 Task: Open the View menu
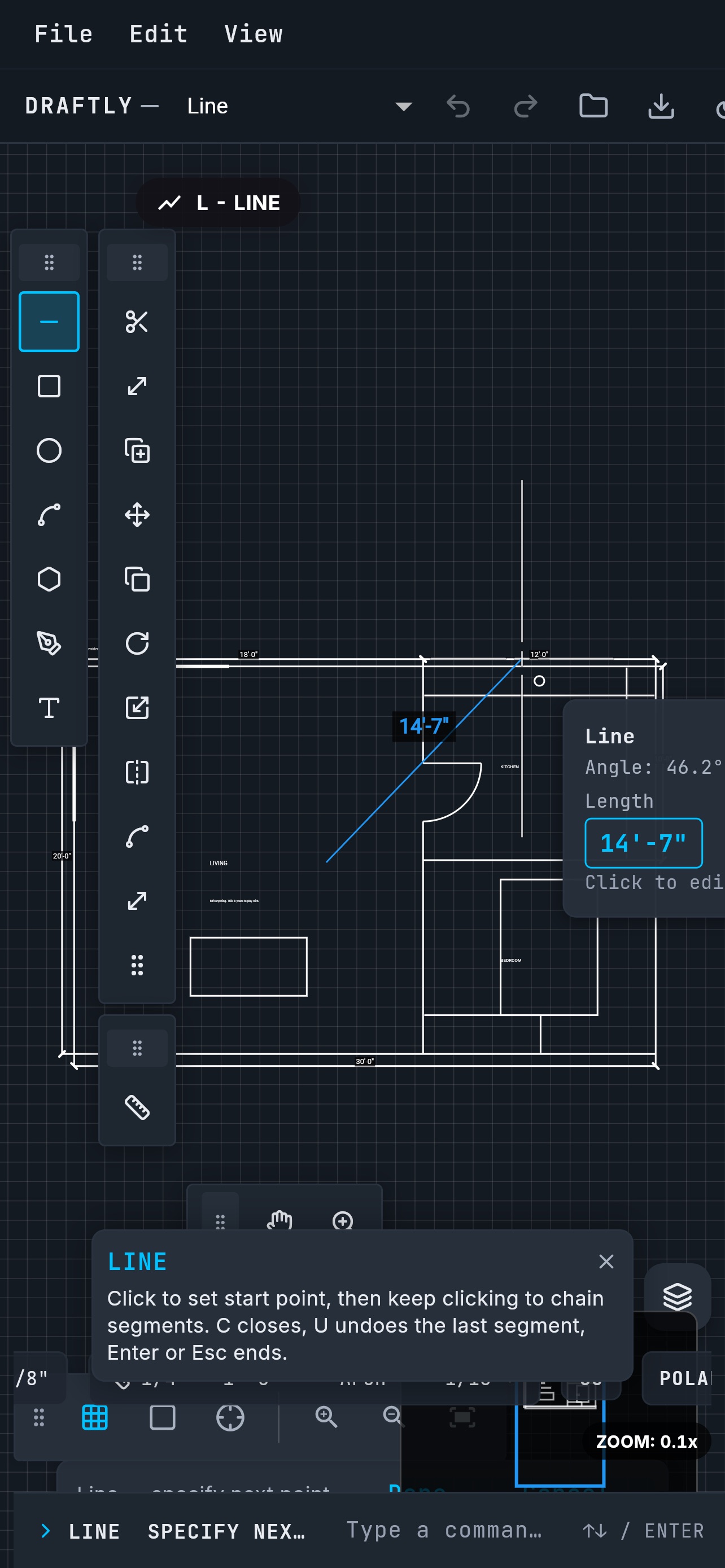(253, 34)
